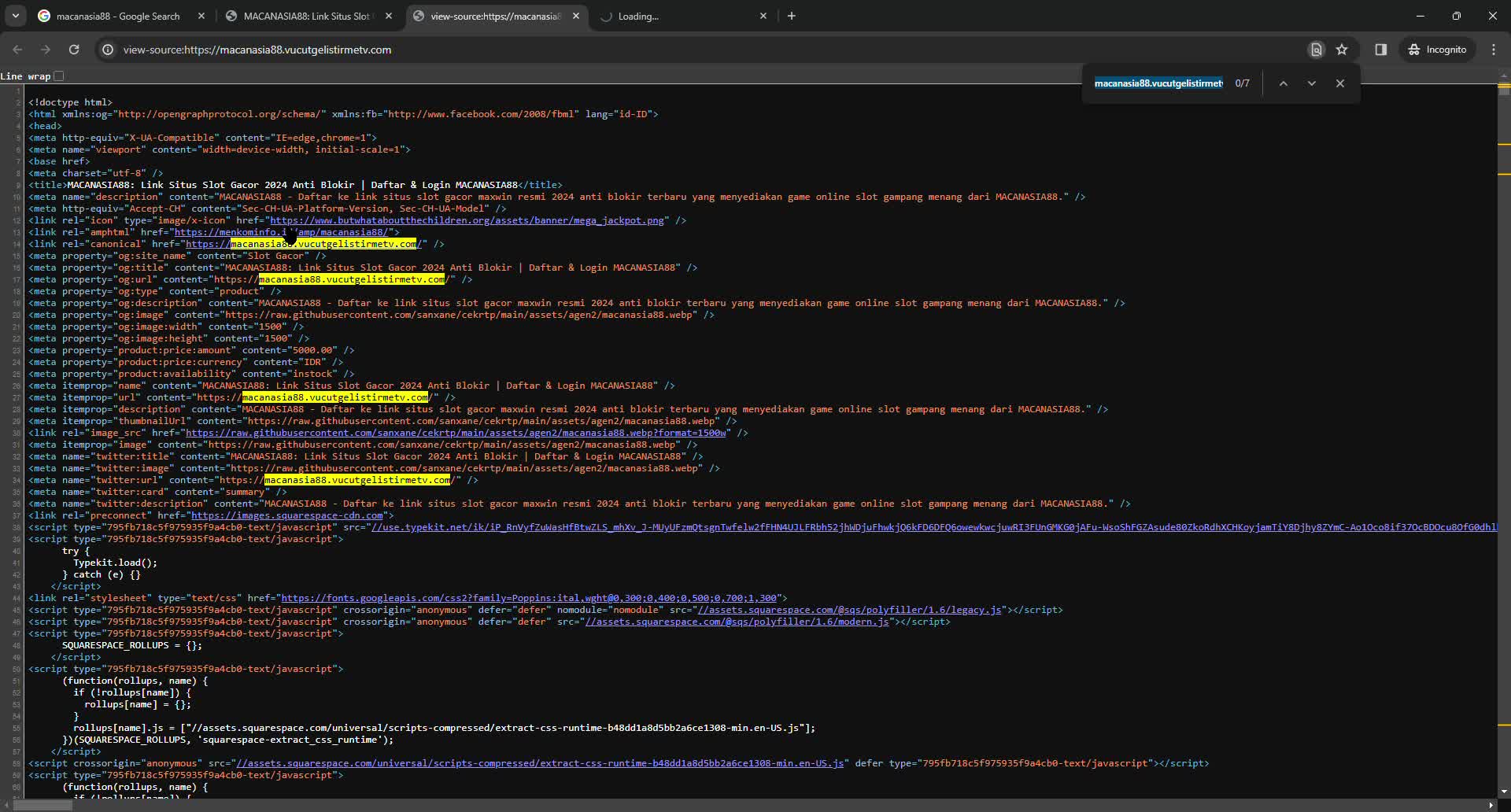Click the highlighted twitter:url match text
This screenshot has height=812, width=1511.
coord(357,480)
